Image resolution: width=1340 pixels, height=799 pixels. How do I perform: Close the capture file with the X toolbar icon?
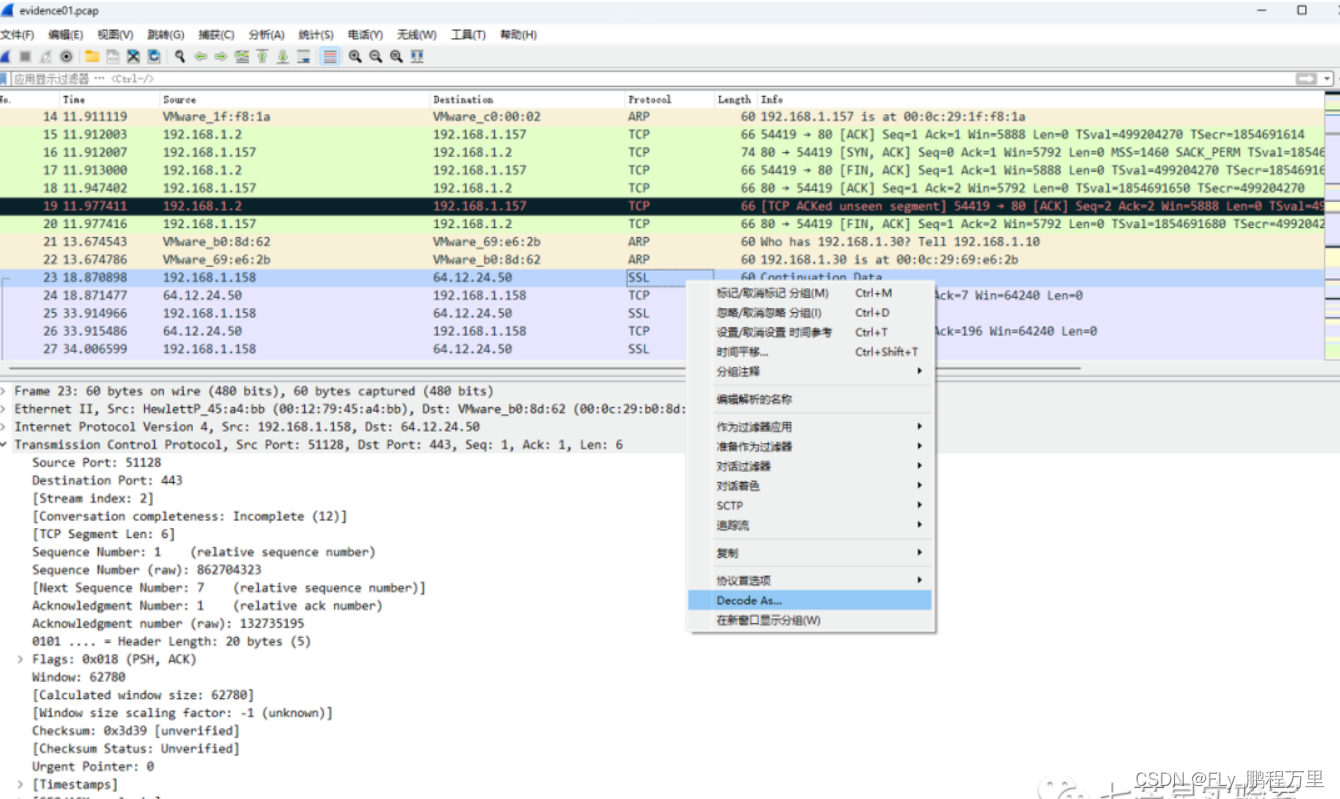point(133,57)
